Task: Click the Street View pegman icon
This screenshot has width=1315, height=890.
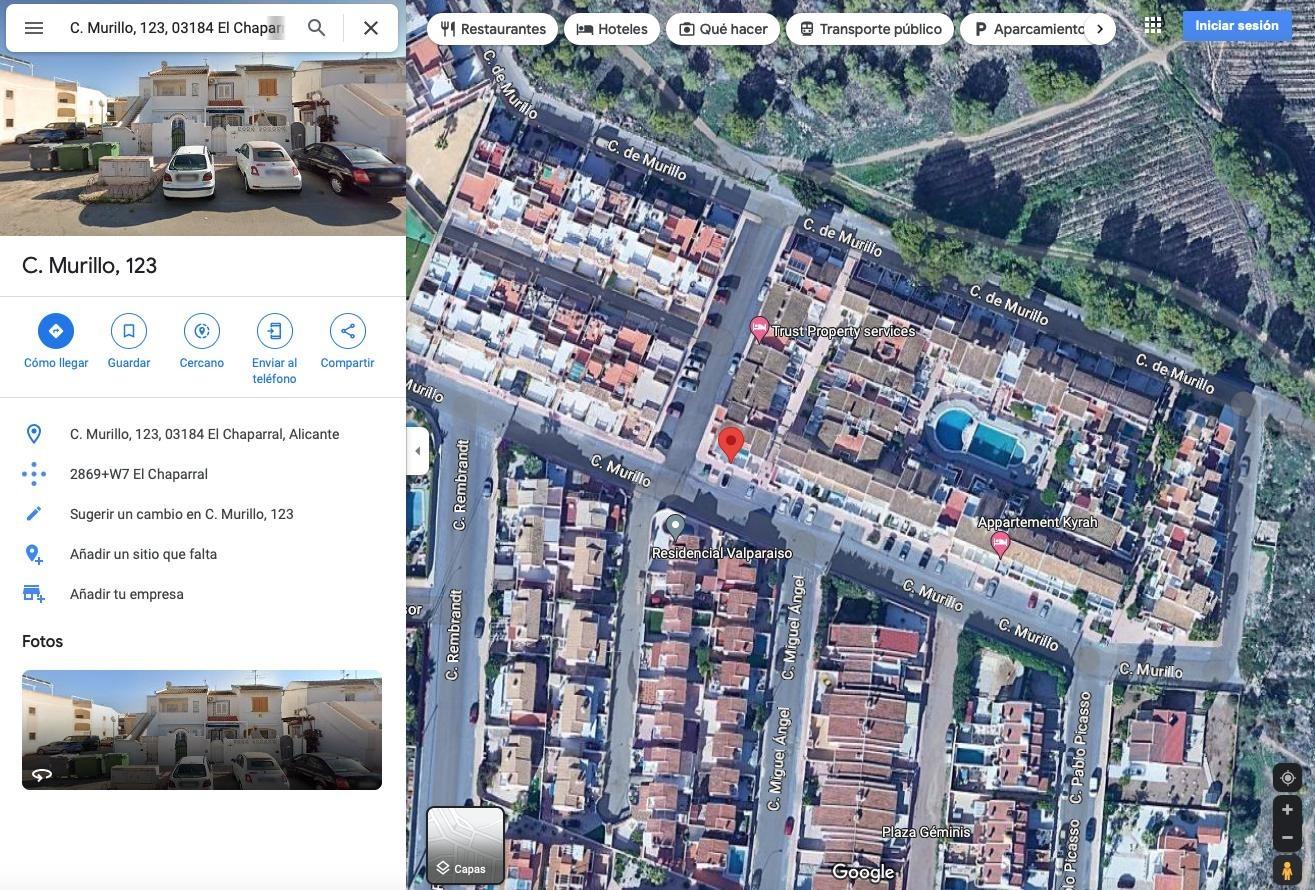Action: coord(1287,870)
